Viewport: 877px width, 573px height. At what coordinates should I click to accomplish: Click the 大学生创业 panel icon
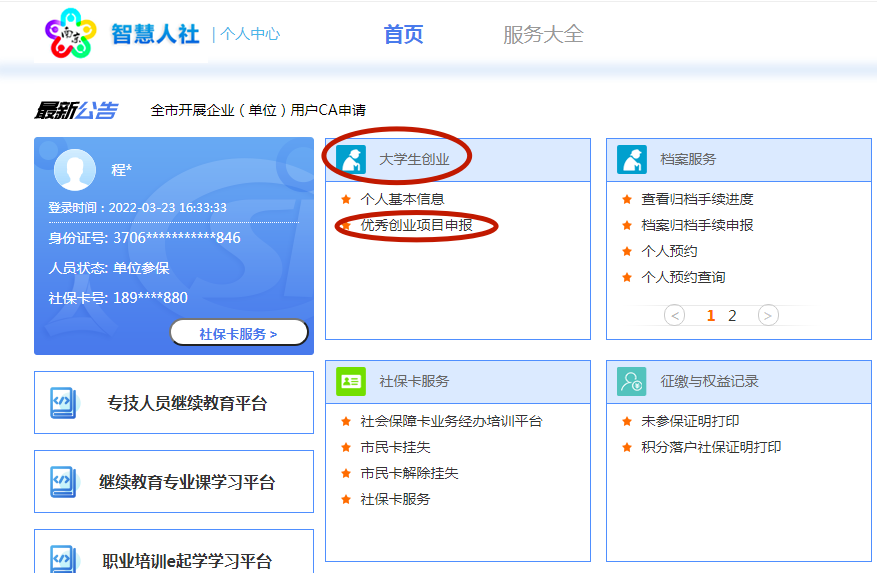click(x=351, y=159)
